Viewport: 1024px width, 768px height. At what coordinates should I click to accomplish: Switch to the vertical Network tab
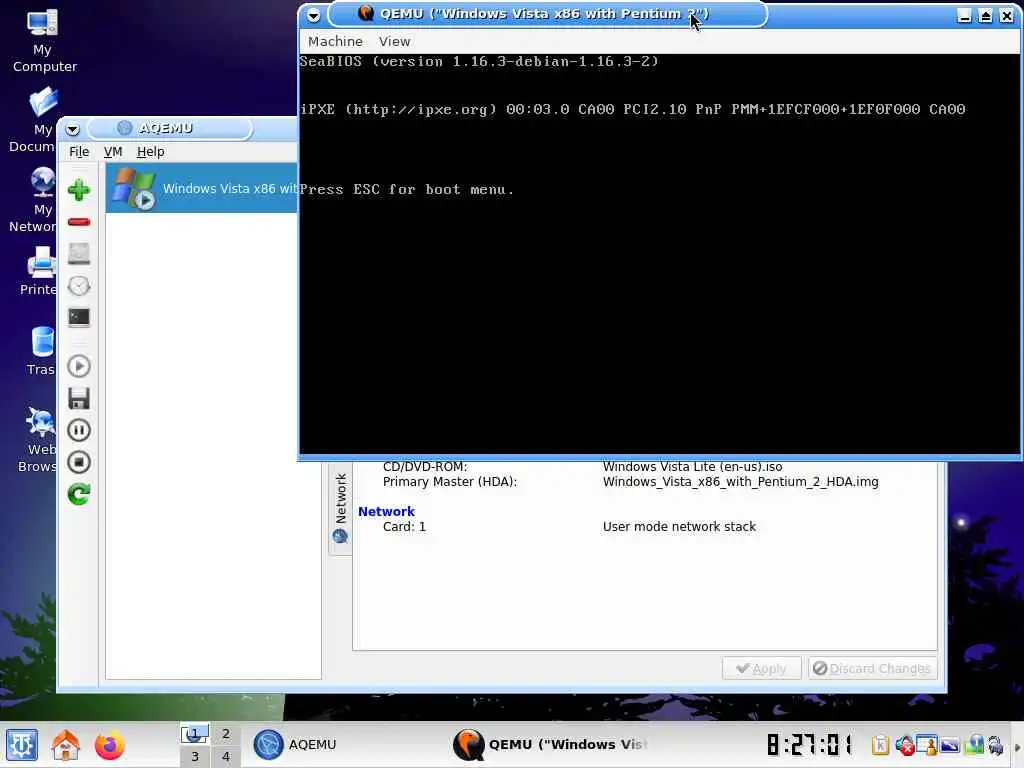(340, 509)
